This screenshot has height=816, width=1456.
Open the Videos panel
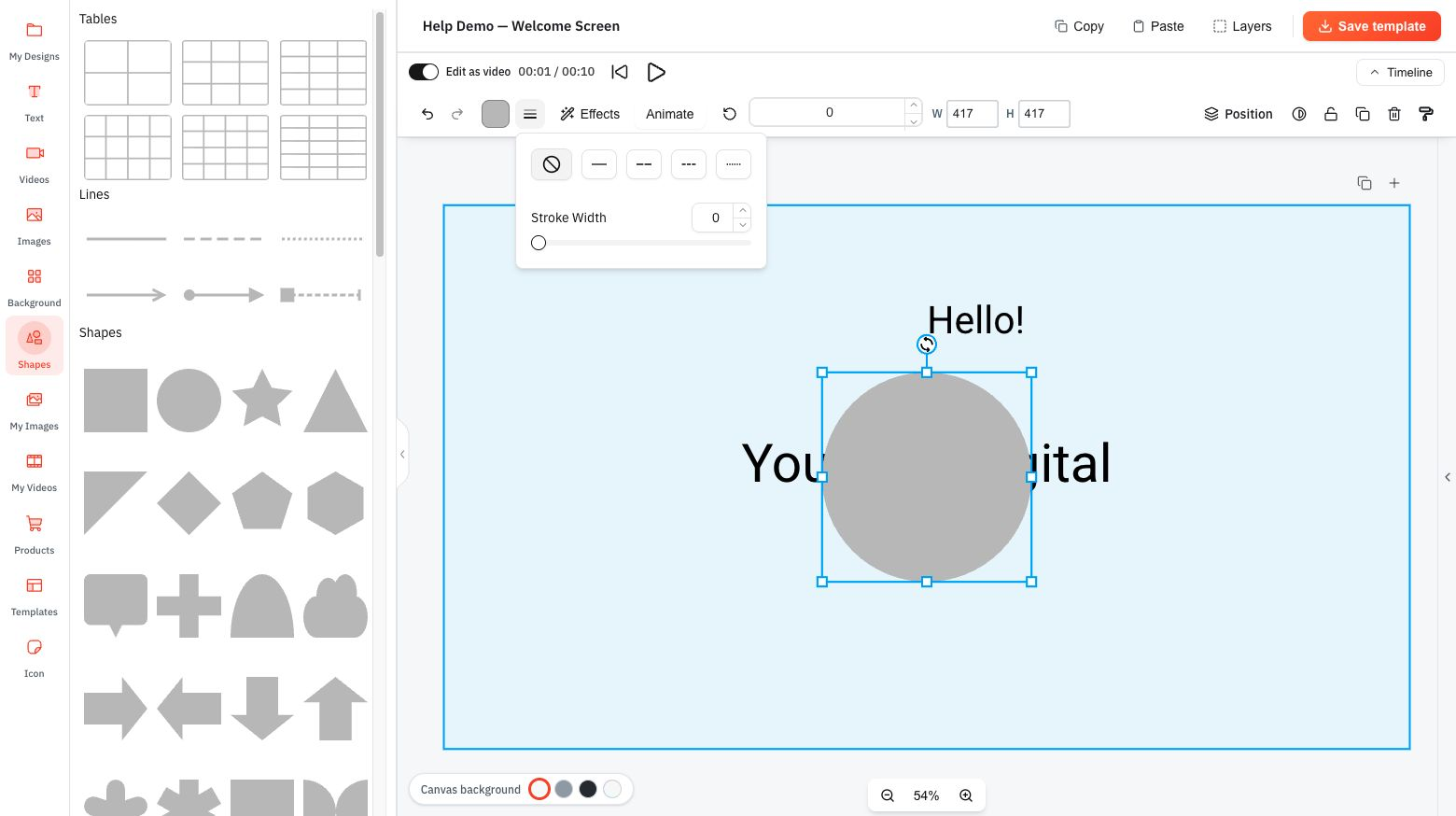click(x=35, y=165)
